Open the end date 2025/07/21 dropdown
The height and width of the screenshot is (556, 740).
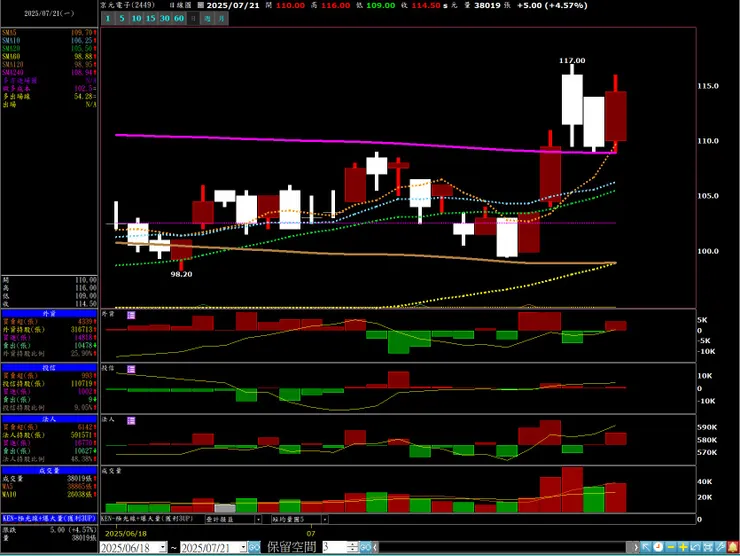pos(243,548)
